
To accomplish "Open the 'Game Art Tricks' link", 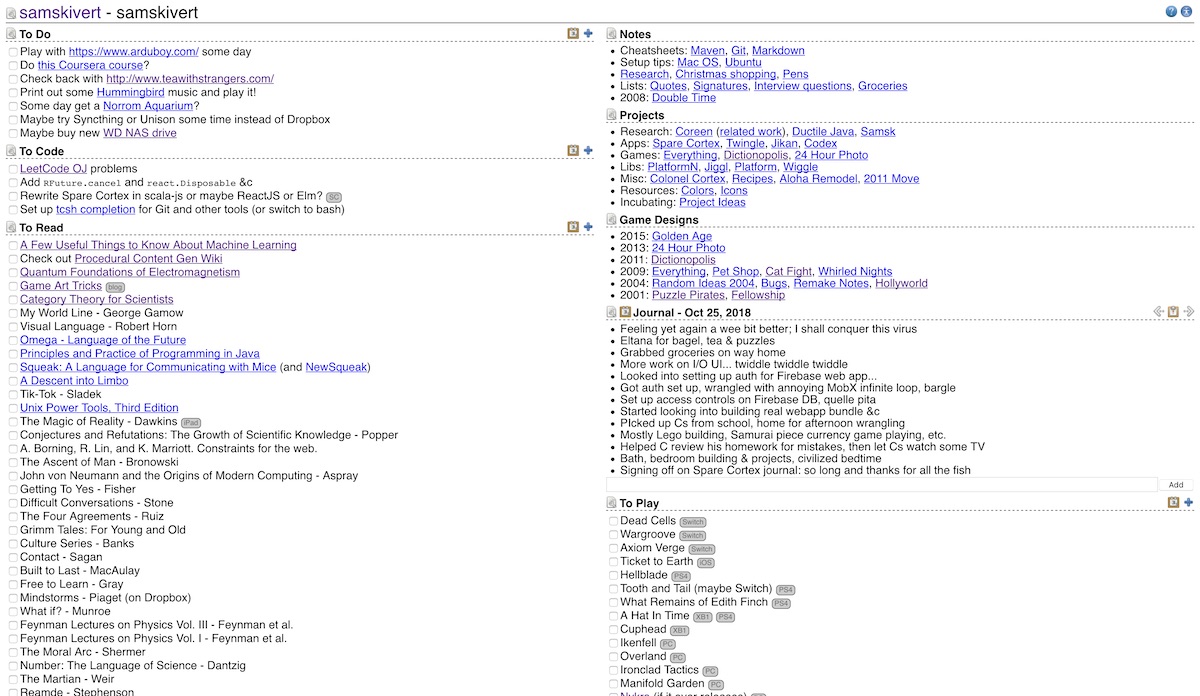I will click(61, 286).
